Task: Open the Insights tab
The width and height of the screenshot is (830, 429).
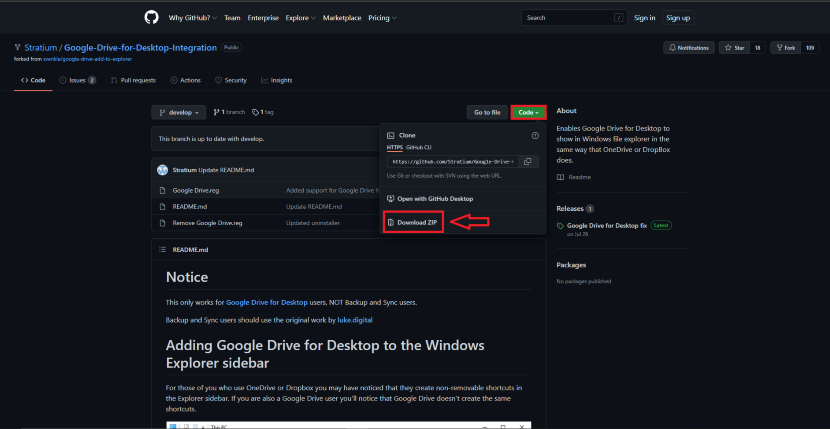Action: (x=276, y=81)
